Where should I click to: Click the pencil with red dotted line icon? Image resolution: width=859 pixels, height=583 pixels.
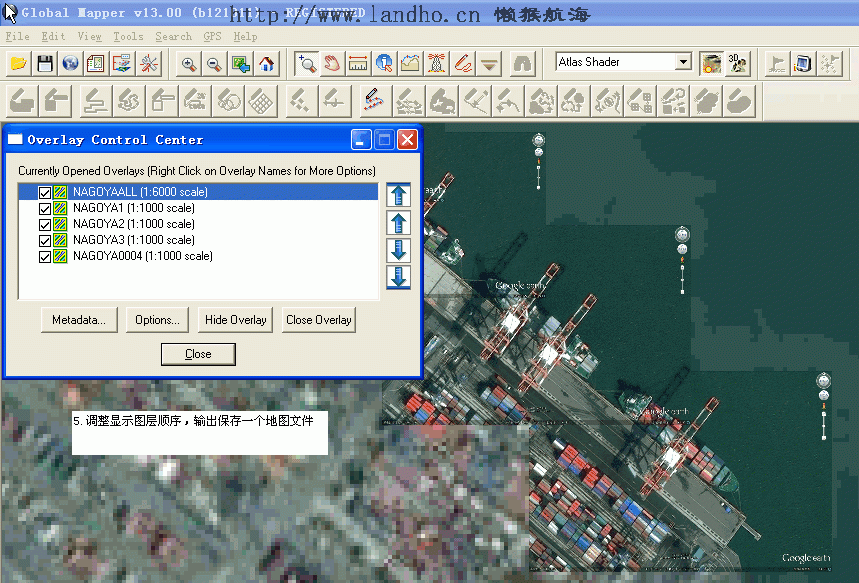pos(373,101)
